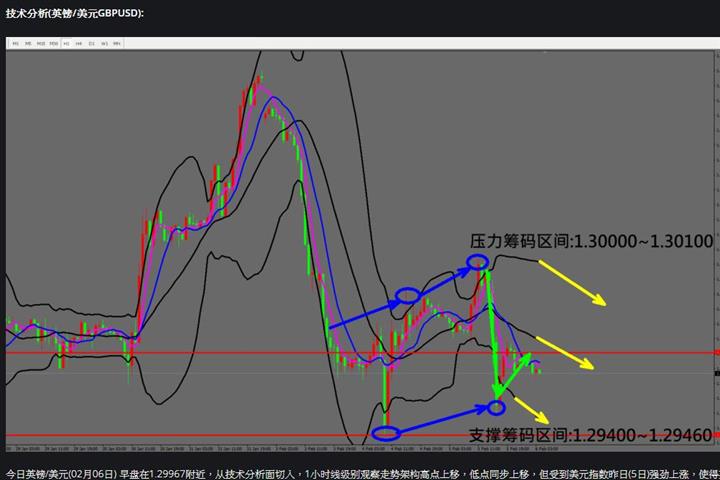720x480 pixels.
Task: Switch chart to H4 timeframe
Action: click(x=79, y=44)
